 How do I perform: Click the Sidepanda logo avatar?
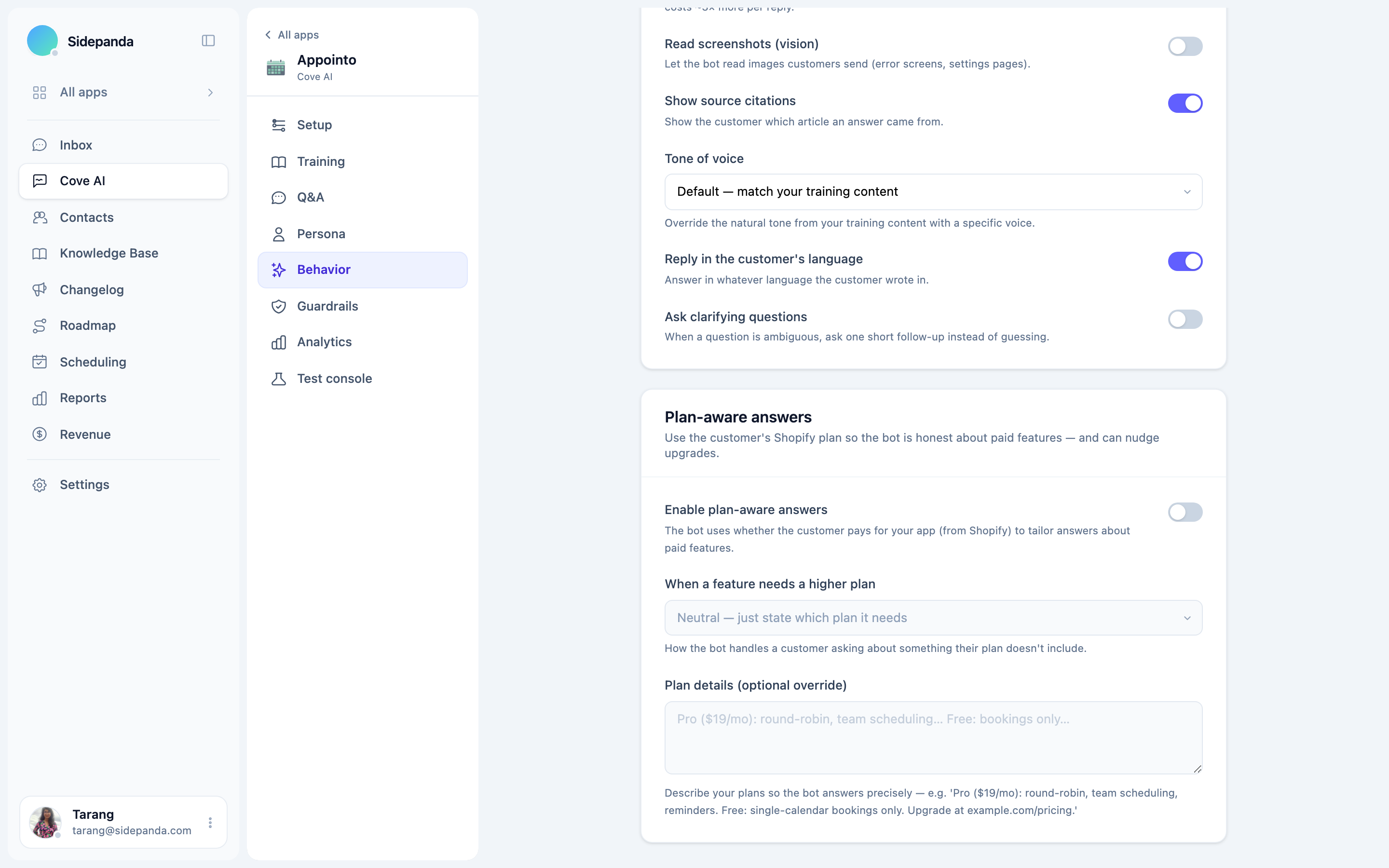[x=42, y=41]
